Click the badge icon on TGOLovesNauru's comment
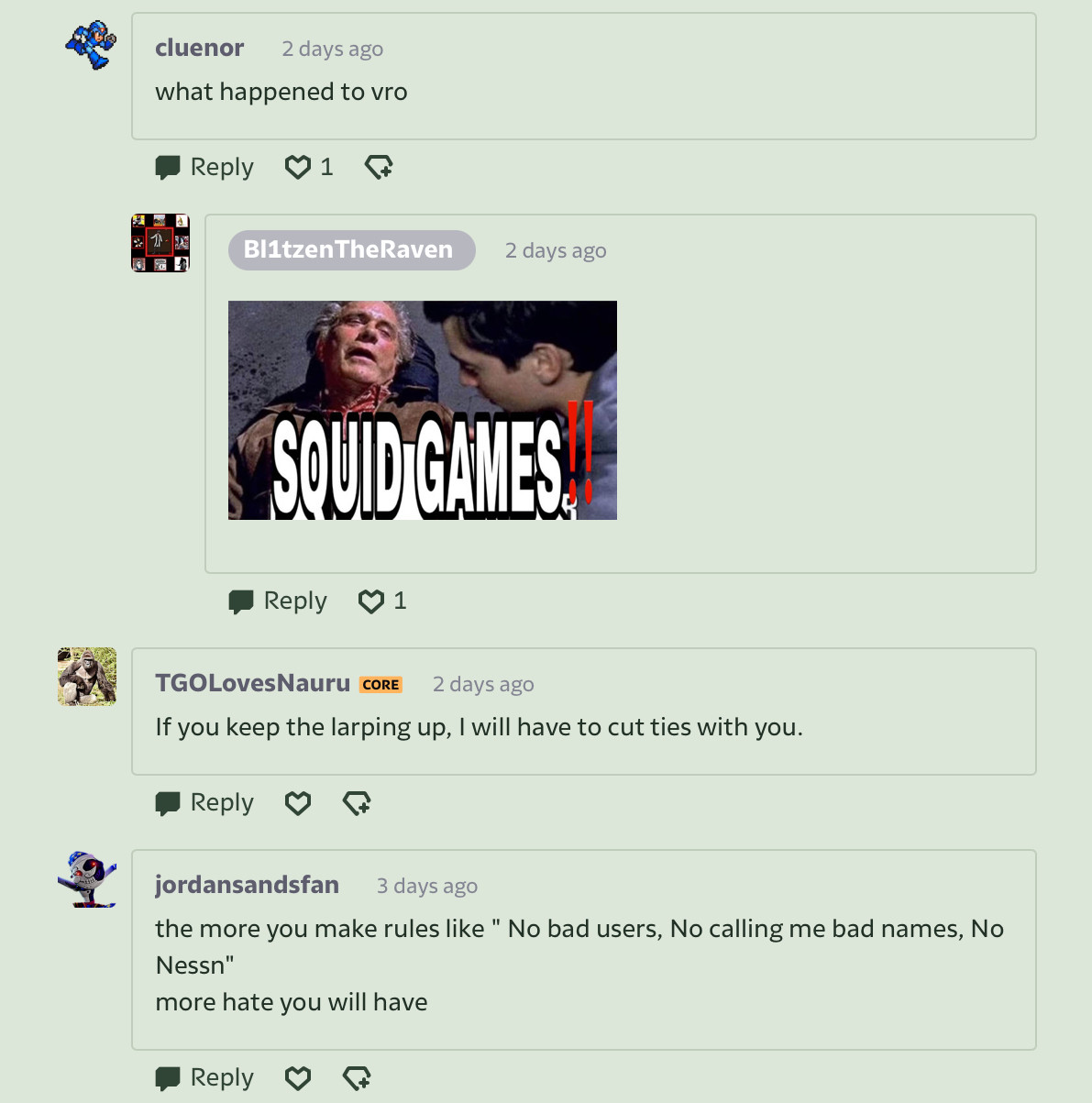The height and width of the screenshot is (1103, 1092). pyautogui.click(x=357, y=802)
